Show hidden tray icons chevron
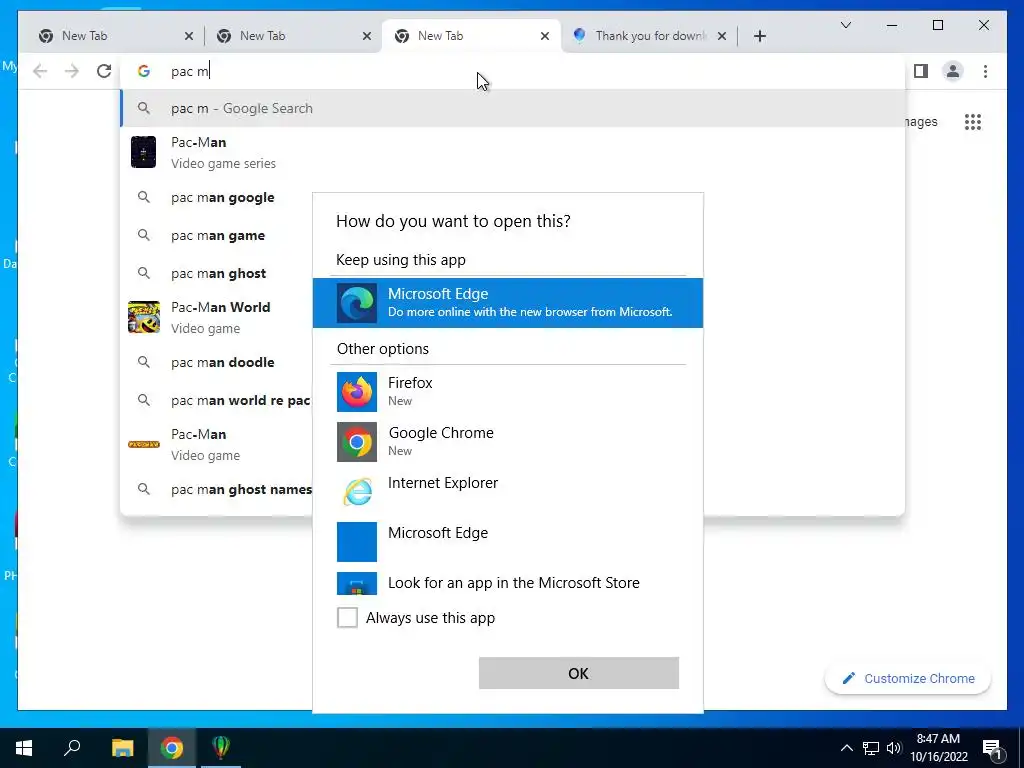1024x768 pixels. [846, 748]
